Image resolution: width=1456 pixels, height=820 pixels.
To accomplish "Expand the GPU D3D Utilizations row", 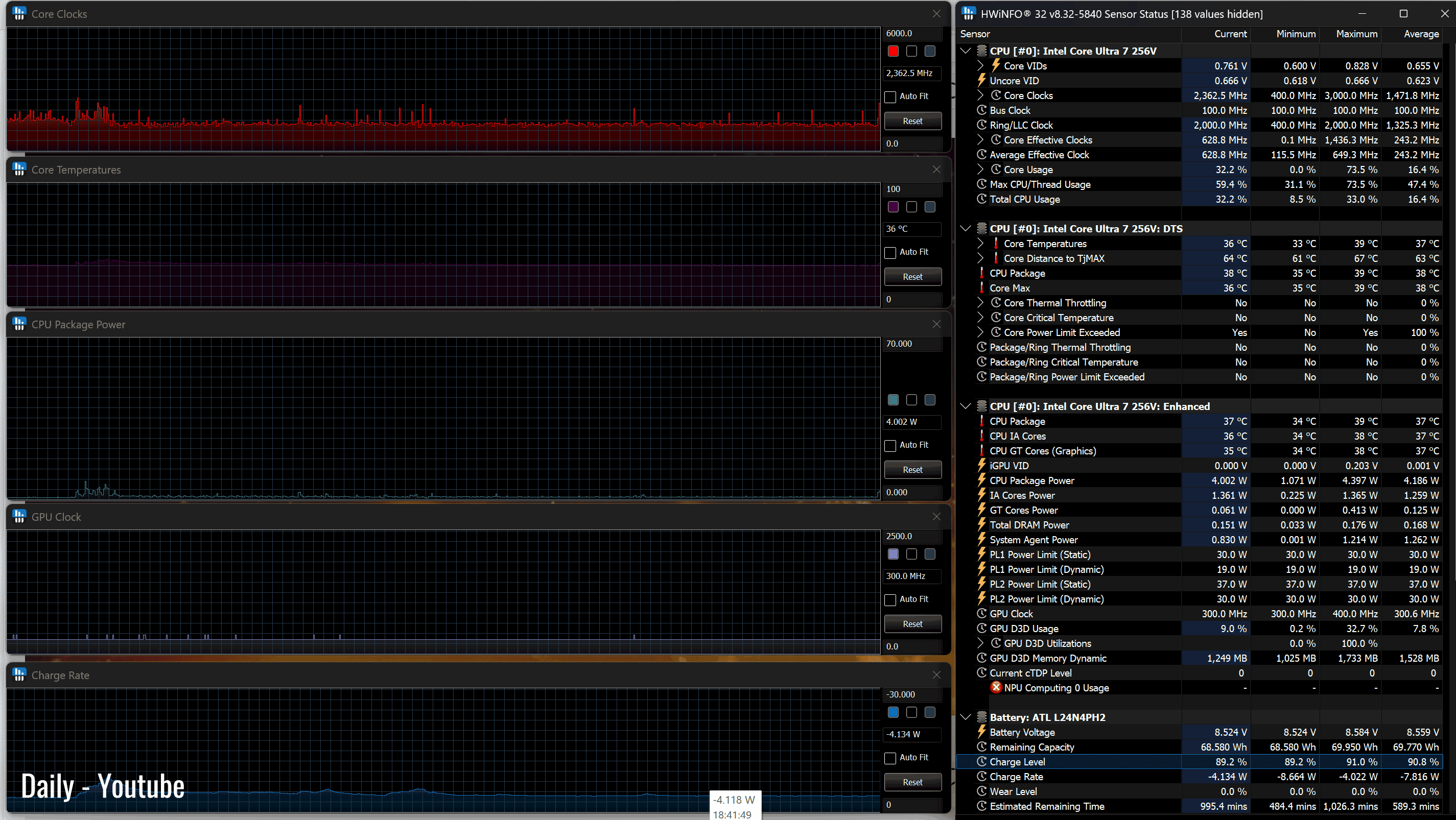I will 981,643.
